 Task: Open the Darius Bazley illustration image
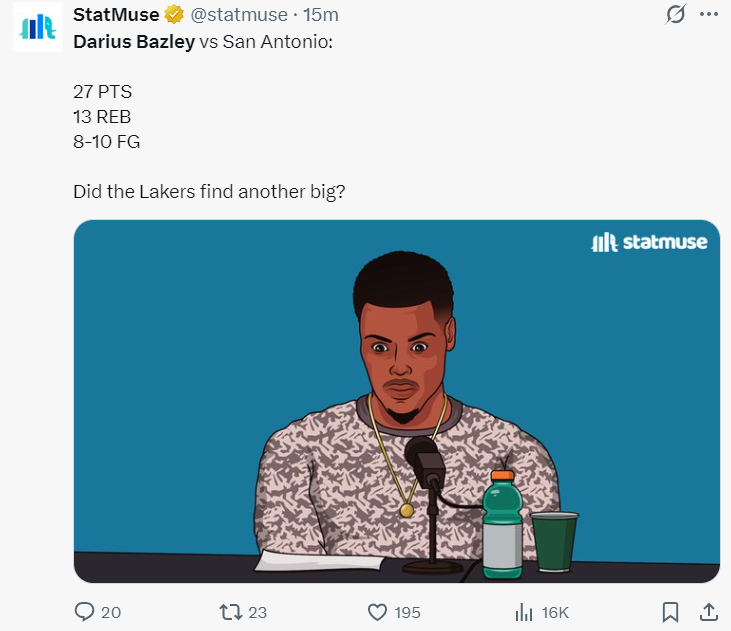click(397, 402)
